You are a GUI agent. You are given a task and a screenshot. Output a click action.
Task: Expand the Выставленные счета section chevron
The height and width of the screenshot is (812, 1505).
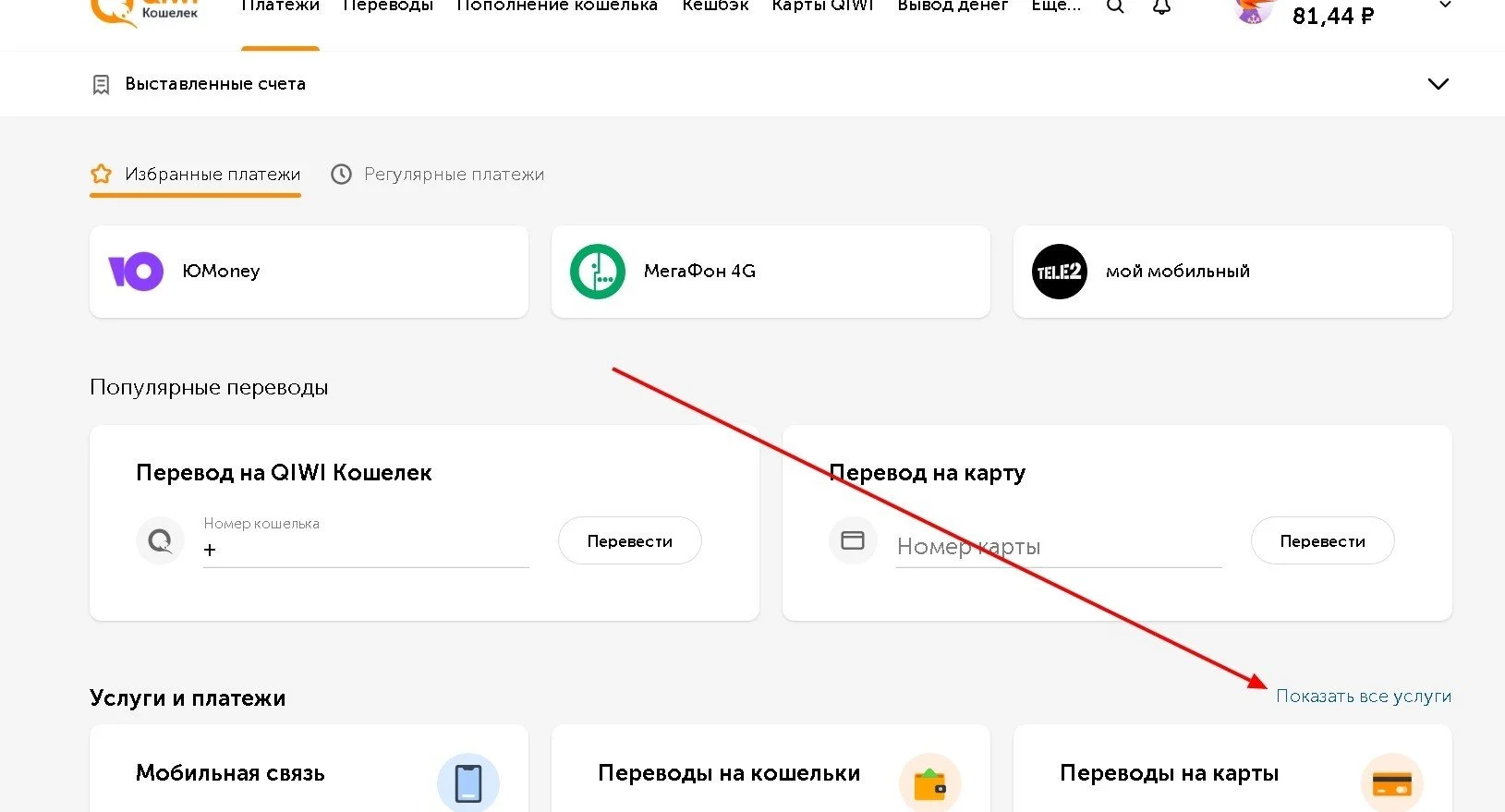coord(1438,84)
